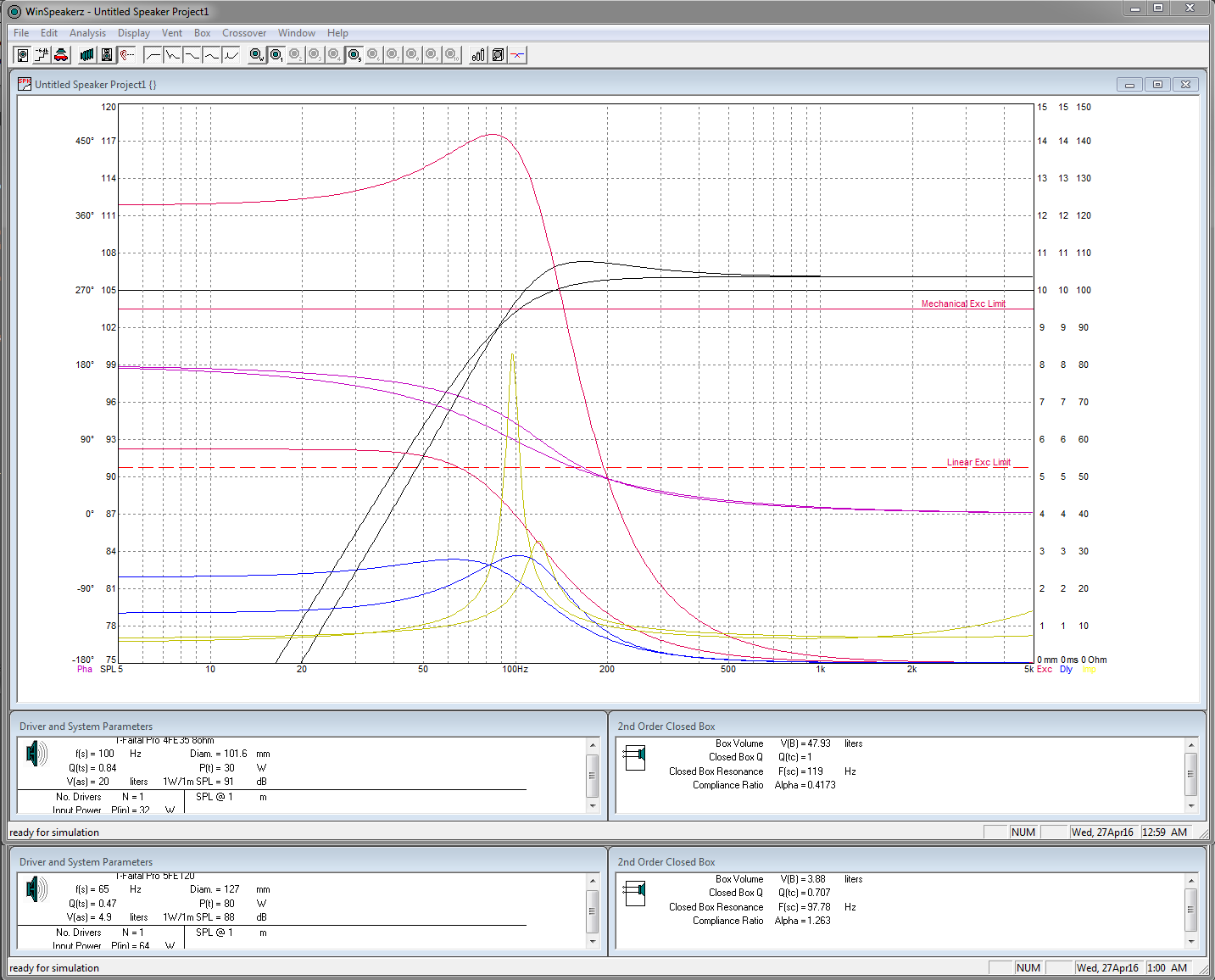Restore the Untitled Speaker Project1 child window

(1157, 85)
